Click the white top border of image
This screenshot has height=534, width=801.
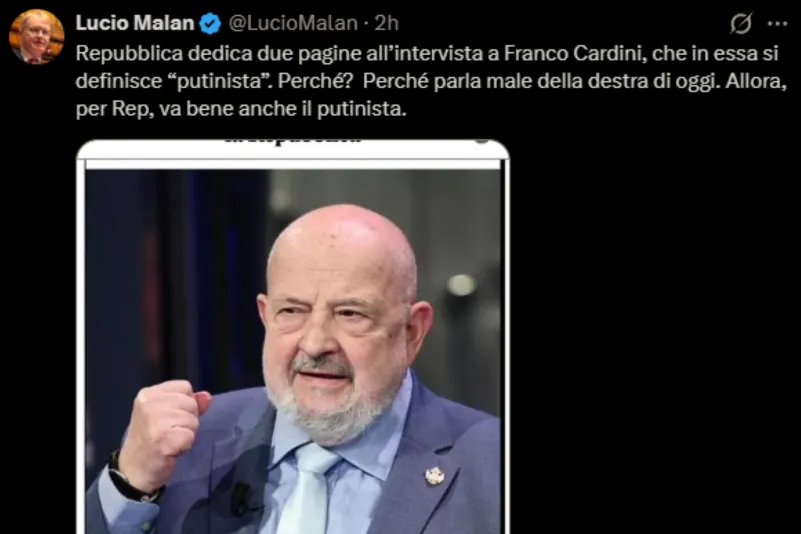click(293, 152)
